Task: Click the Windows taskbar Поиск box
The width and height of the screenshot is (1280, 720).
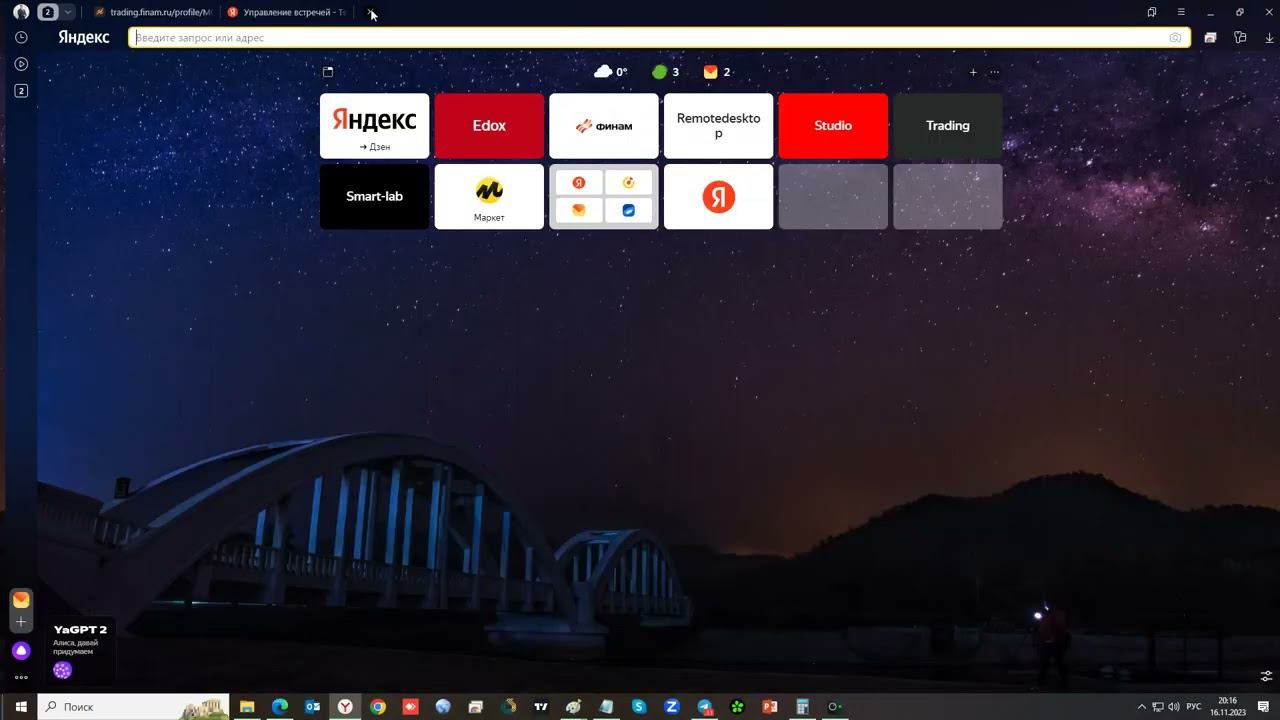Action: [x=134, y=707]
